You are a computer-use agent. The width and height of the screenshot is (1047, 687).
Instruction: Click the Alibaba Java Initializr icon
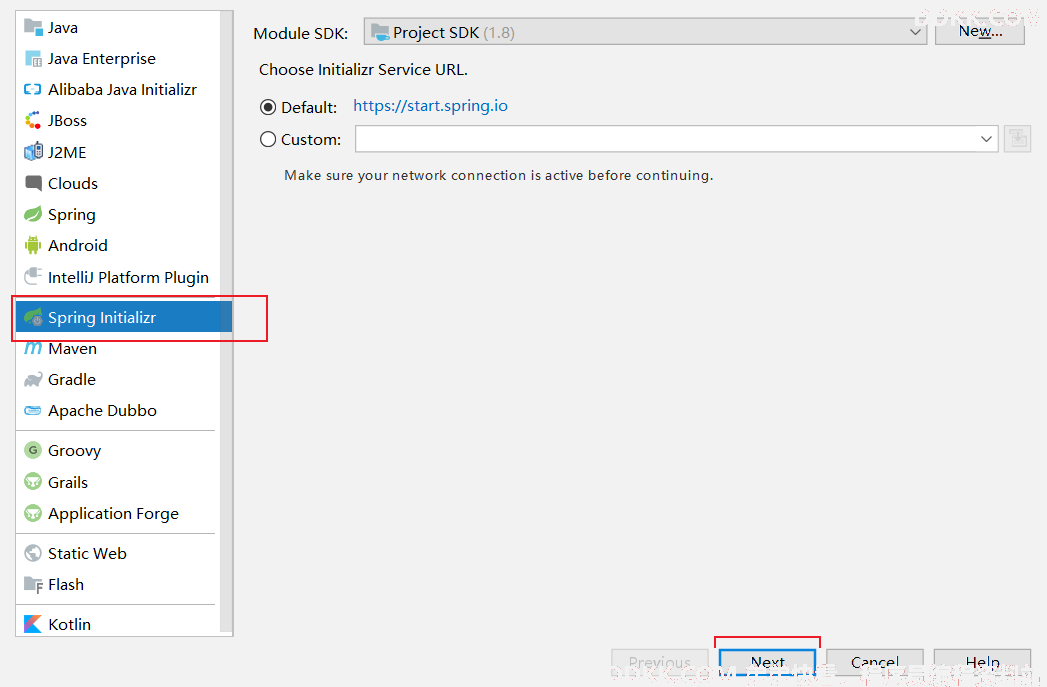(33, 89)
